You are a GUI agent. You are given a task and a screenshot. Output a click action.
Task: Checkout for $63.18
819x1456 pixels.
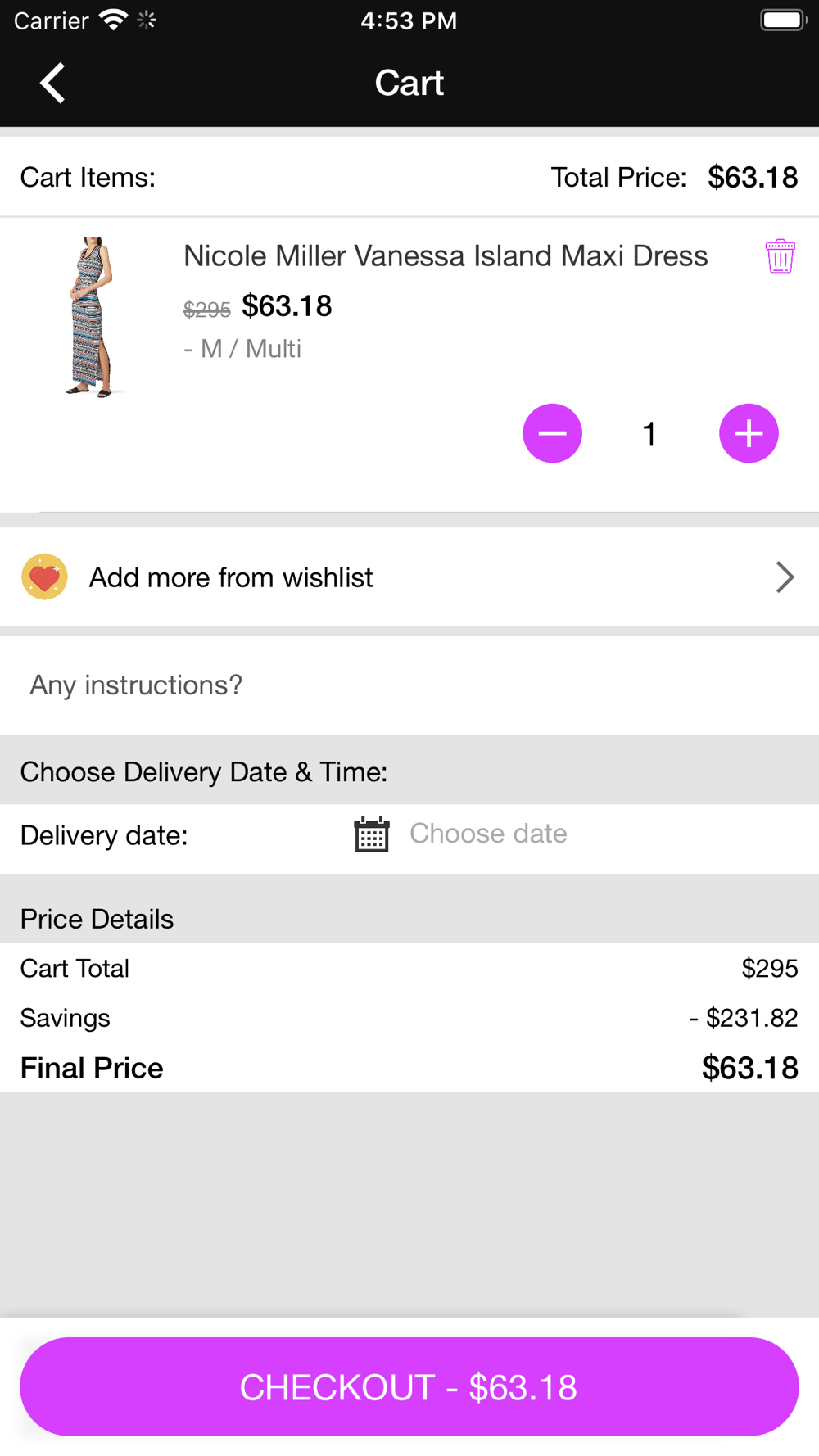(409, 1386)
